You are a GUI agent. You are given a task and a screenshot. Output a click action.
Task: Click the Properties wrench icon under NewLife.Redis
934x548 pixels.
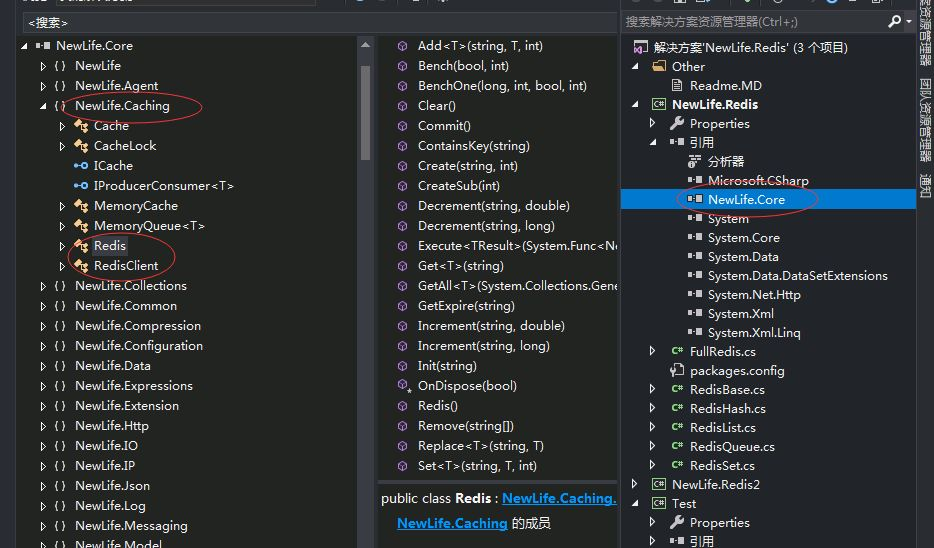pos(677,123)
